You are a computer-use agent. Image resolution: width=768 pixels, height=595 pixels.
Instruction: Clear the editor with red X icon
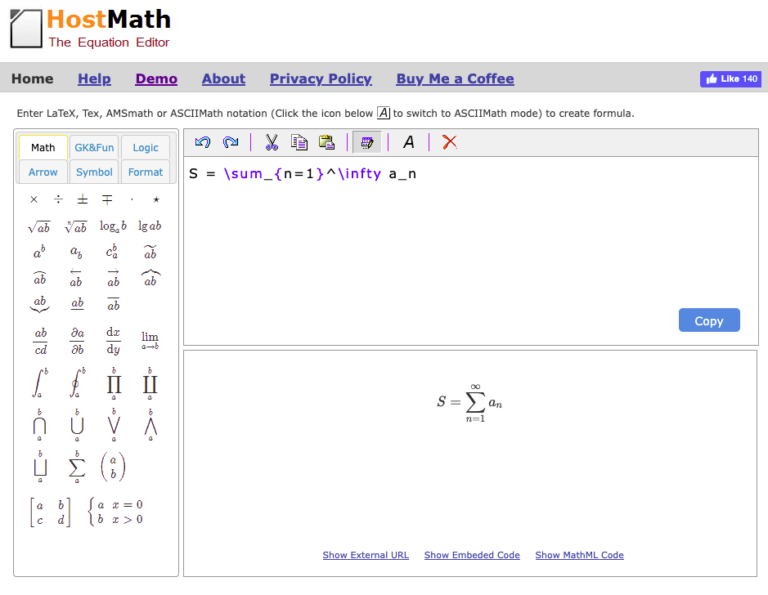click(x=449, y=143)
